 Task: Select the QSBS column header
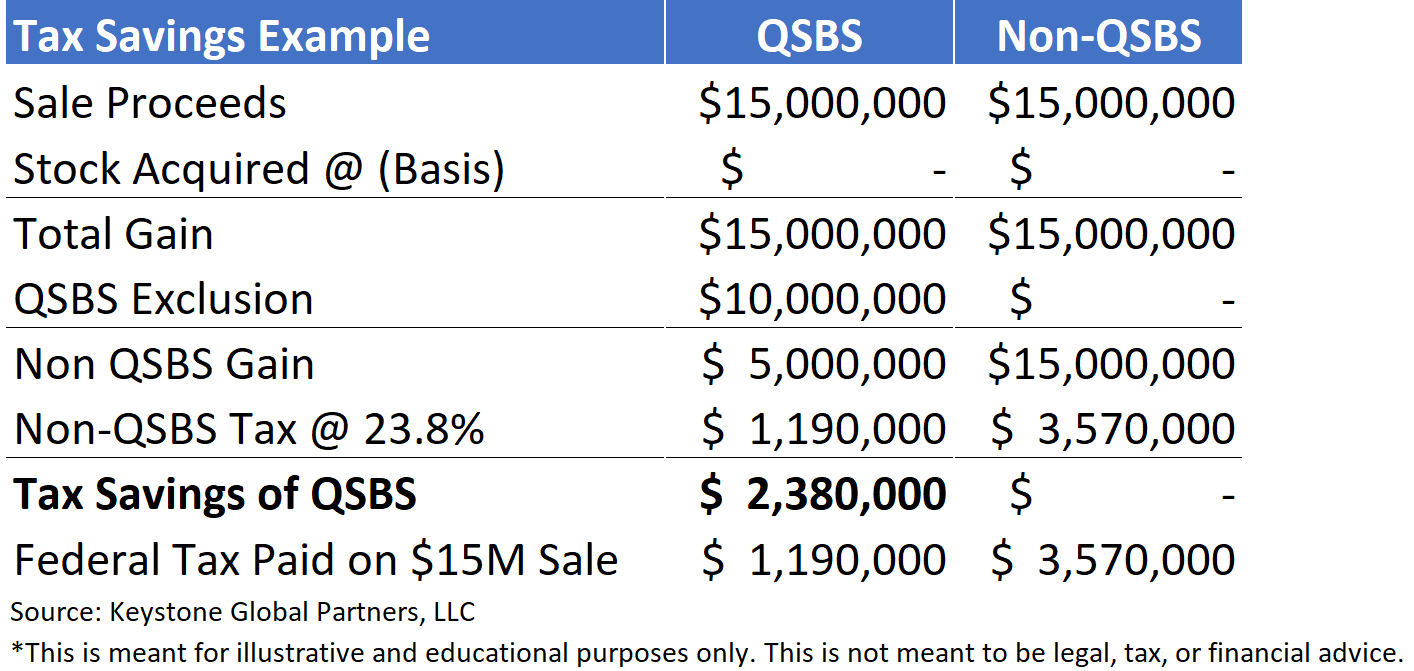pos(809,37)
